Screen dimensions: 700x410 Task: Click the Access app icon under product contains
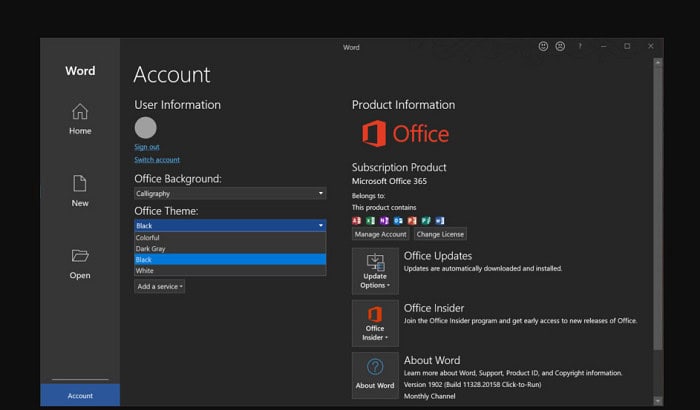(356, 221)
